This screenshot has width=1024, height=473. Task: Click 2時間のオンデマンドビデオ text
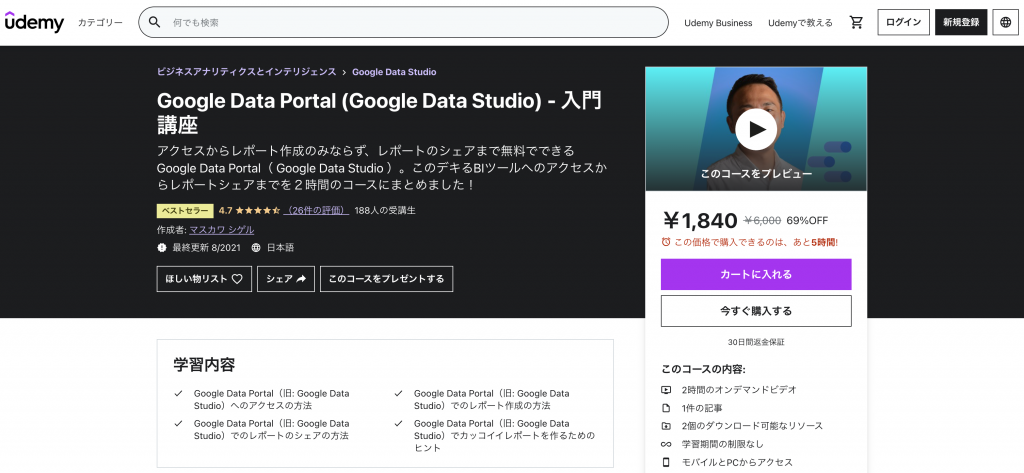(739, 390)
